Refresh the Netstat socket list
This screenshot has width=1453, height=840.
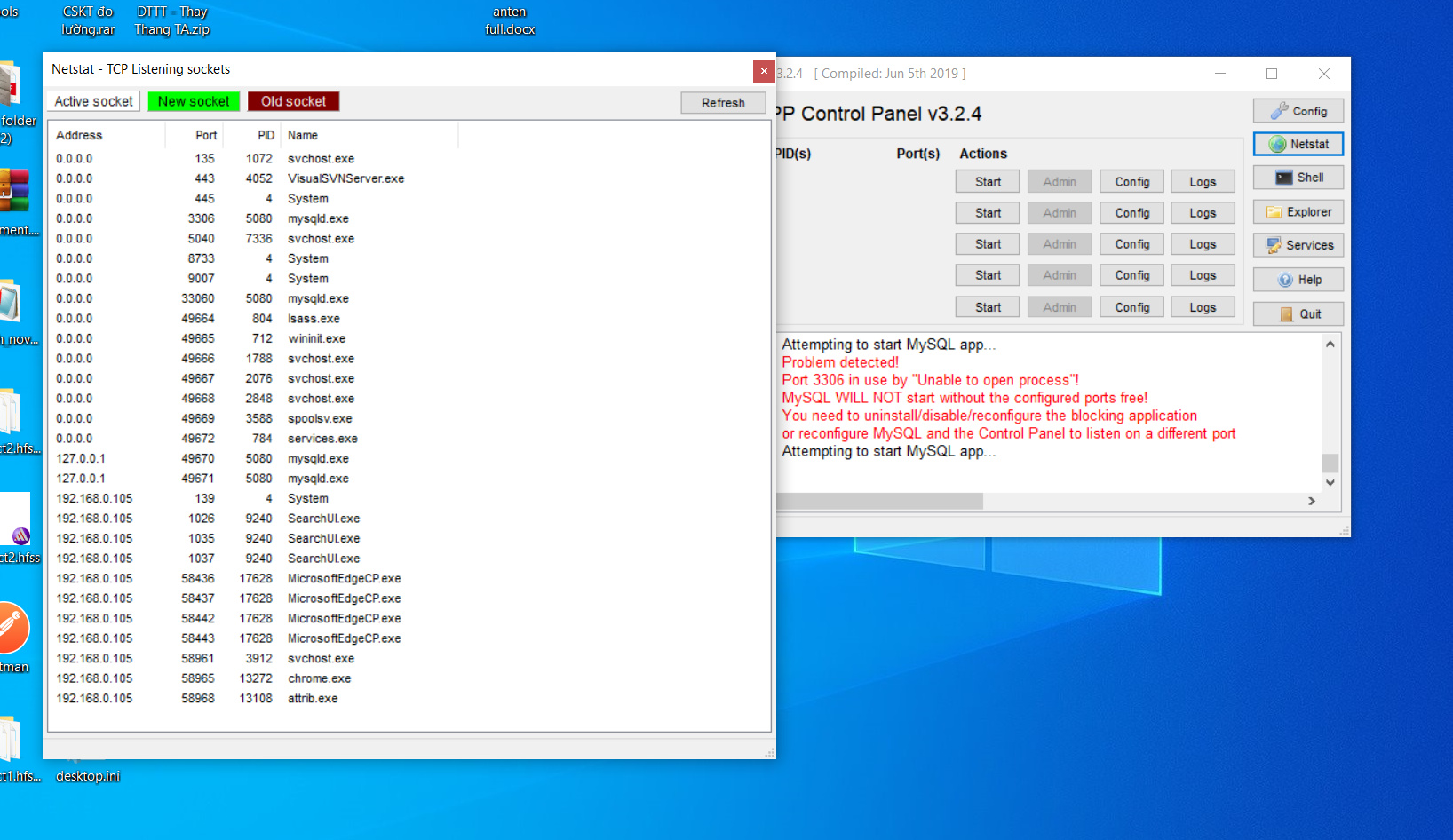tap(723, 103)
